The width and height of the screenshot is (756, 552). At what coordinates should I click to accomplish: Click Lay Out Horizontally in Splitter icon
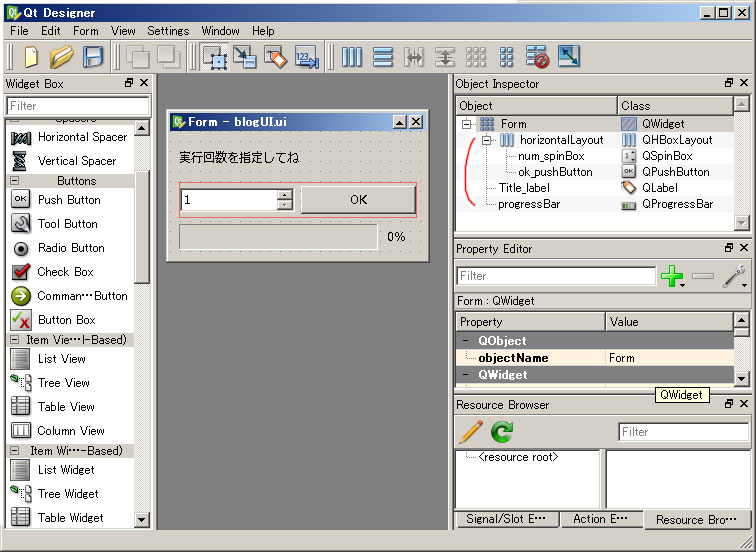(414, 57)
